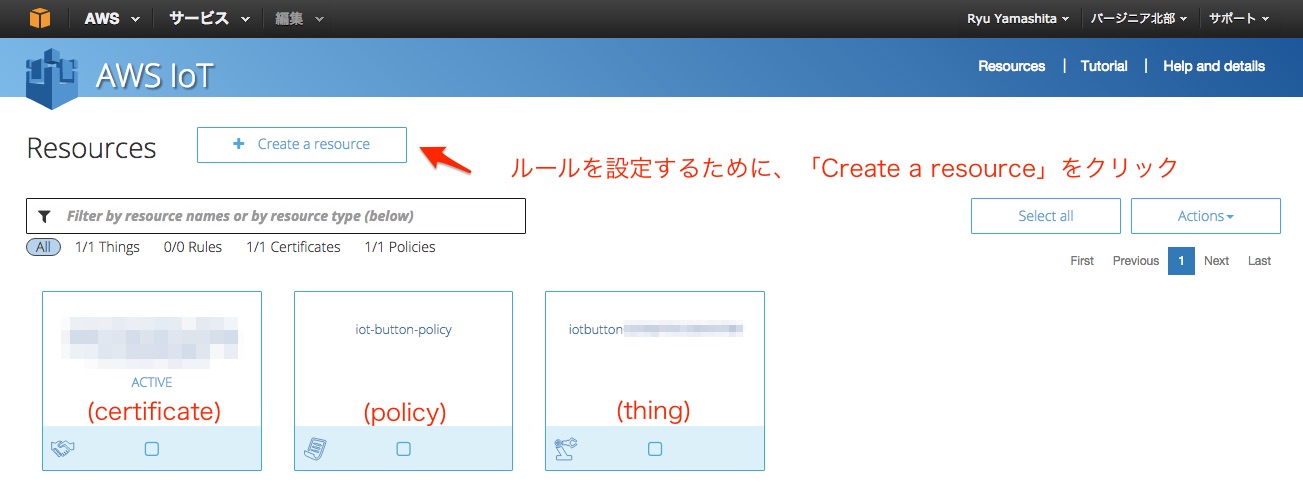Viewport: 1303px width, 488px height.
Task: Select the All filter tab
Action: click(43, 247)
